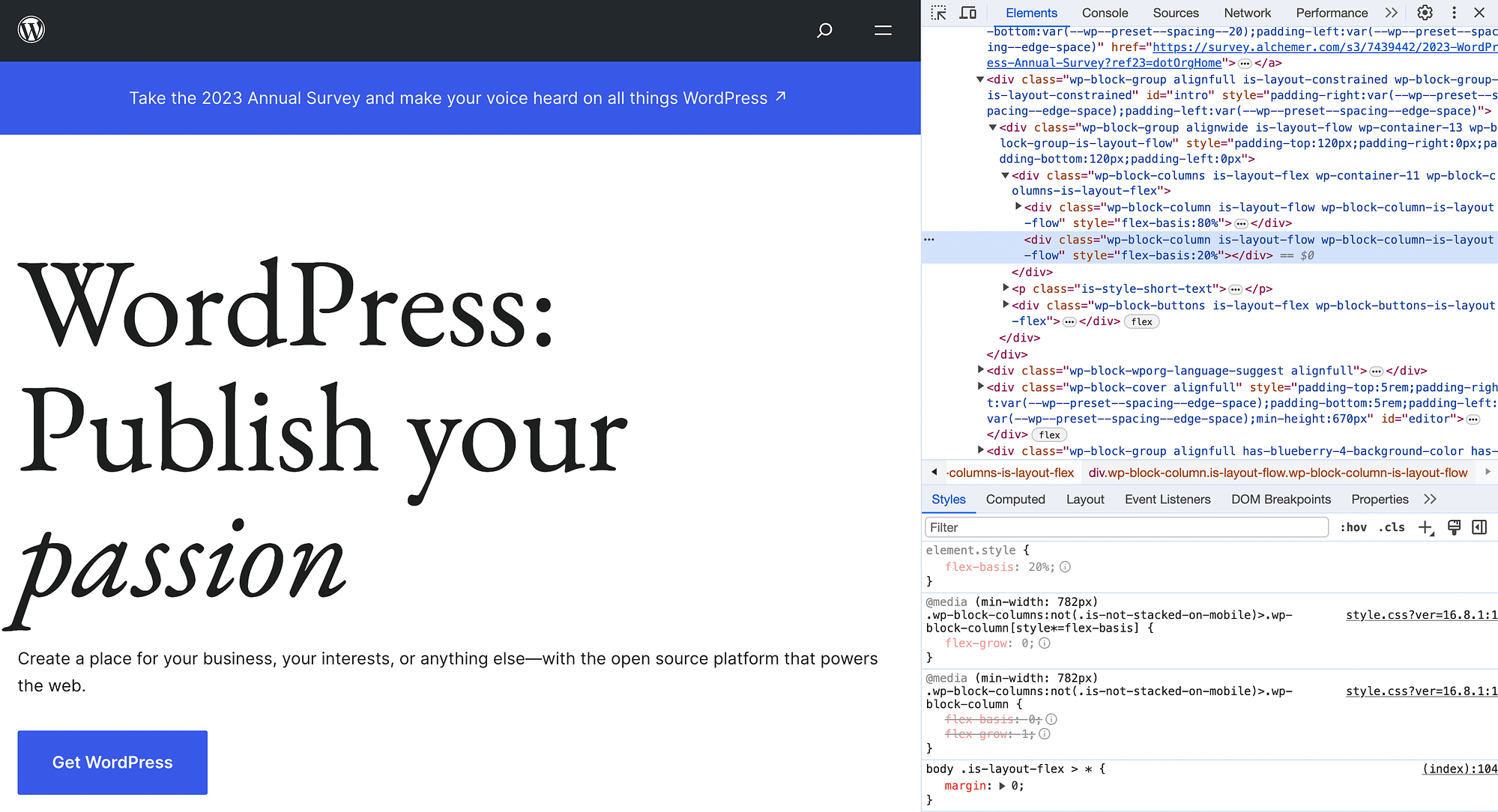Screen dimensions: 1498x812
Task: Click the inspect element picker icon
Action: (x=938, y=12)
